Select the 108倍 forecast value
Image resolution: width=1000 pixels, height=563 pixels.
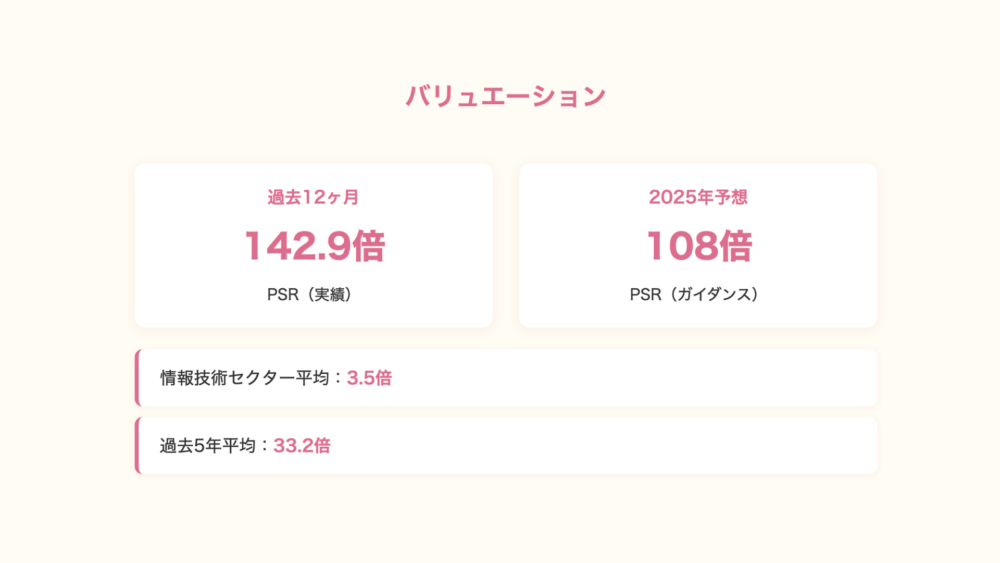tap(697, 246)
